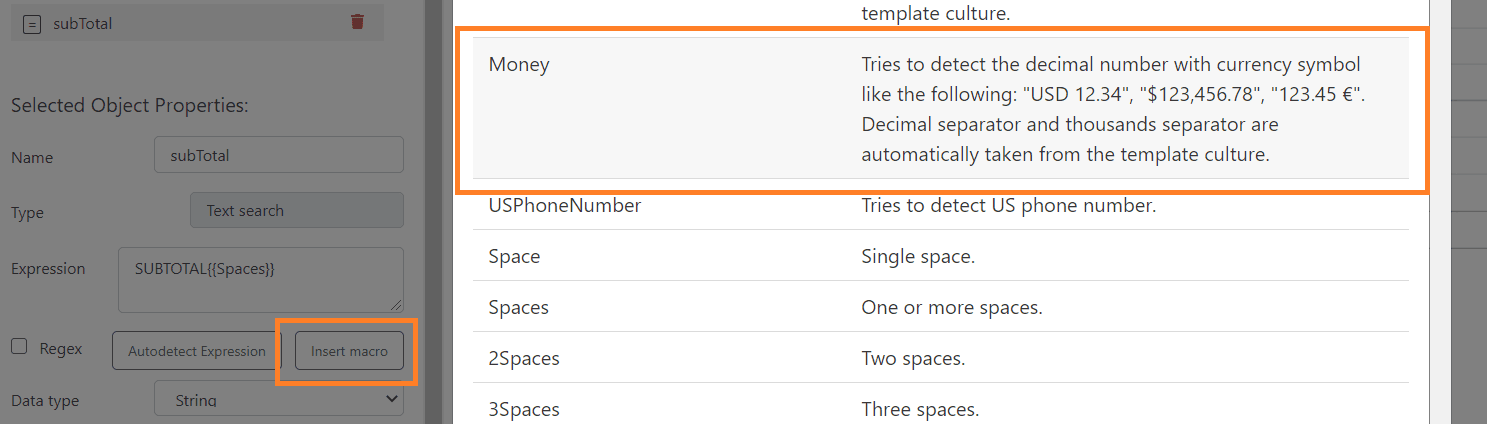Enable the Regex checkbox
This screenshot has height=424, width=1487.
19,347
